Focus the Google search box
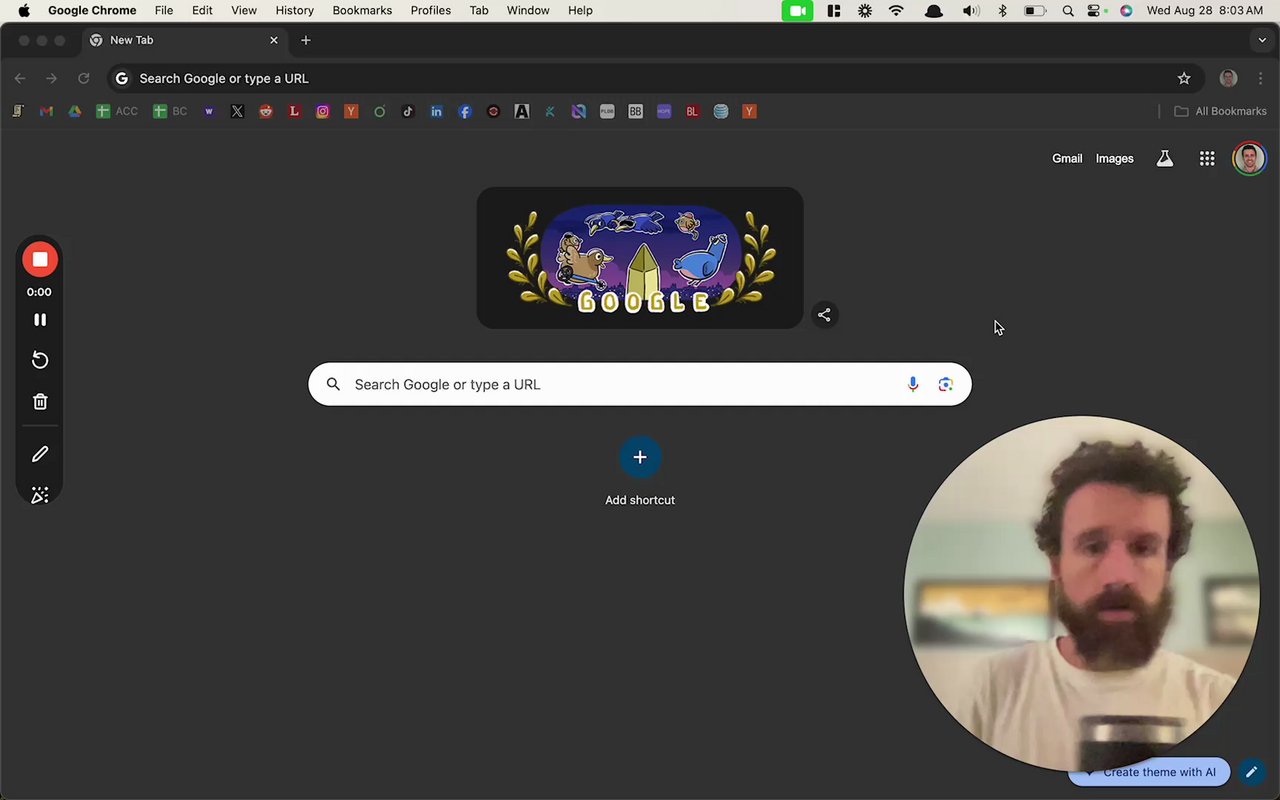This screenshot has height=800, width=1280. click(640, 384)
